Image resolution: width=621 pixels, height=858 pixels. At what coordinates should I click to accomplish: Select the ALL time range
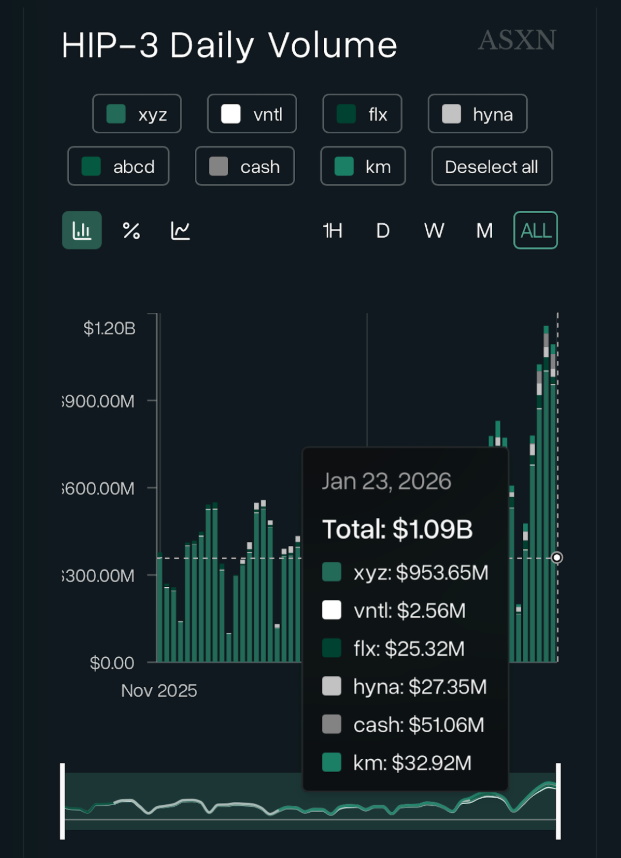[536, 231]
